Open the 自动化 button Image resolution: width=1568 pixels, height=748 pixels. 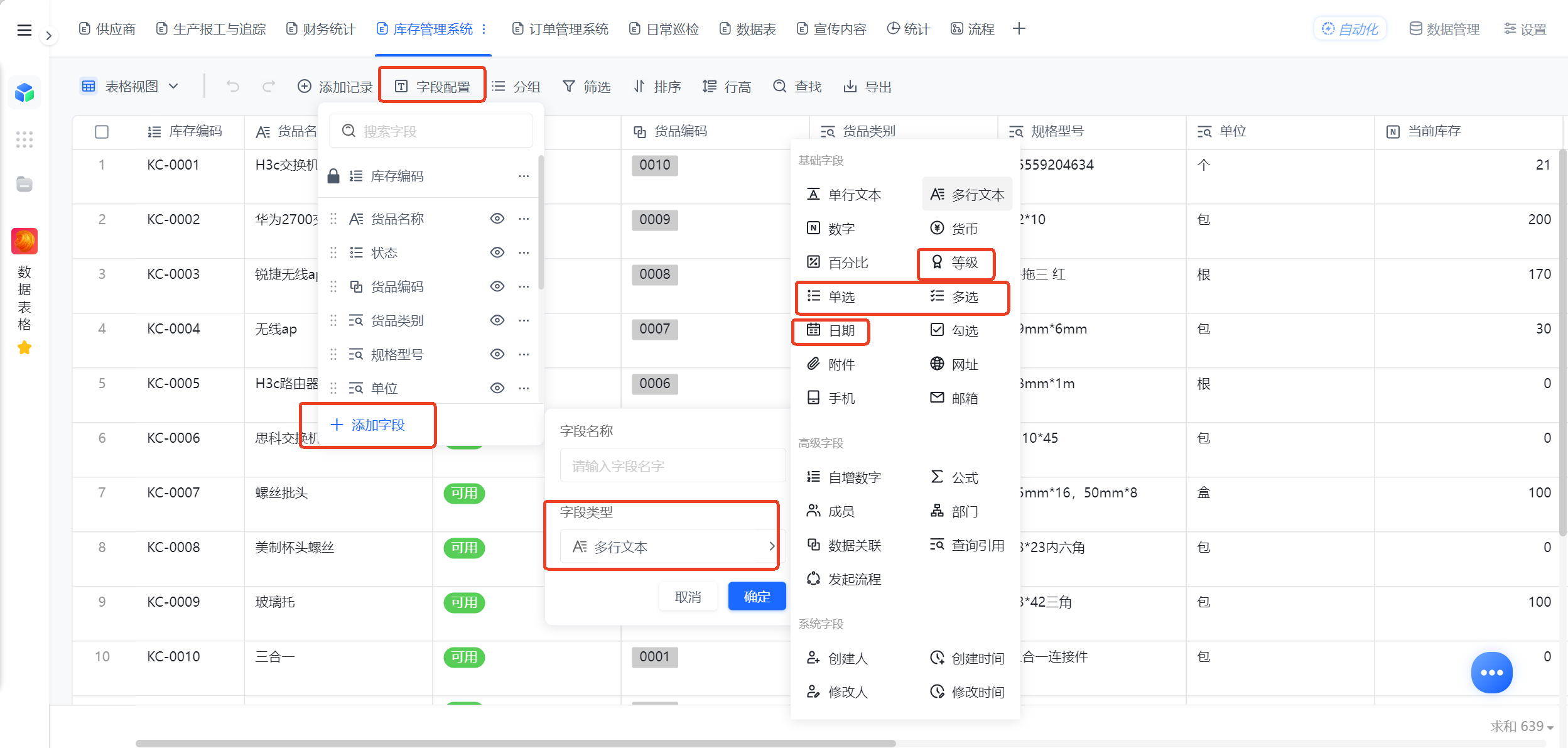(1350, 29)
